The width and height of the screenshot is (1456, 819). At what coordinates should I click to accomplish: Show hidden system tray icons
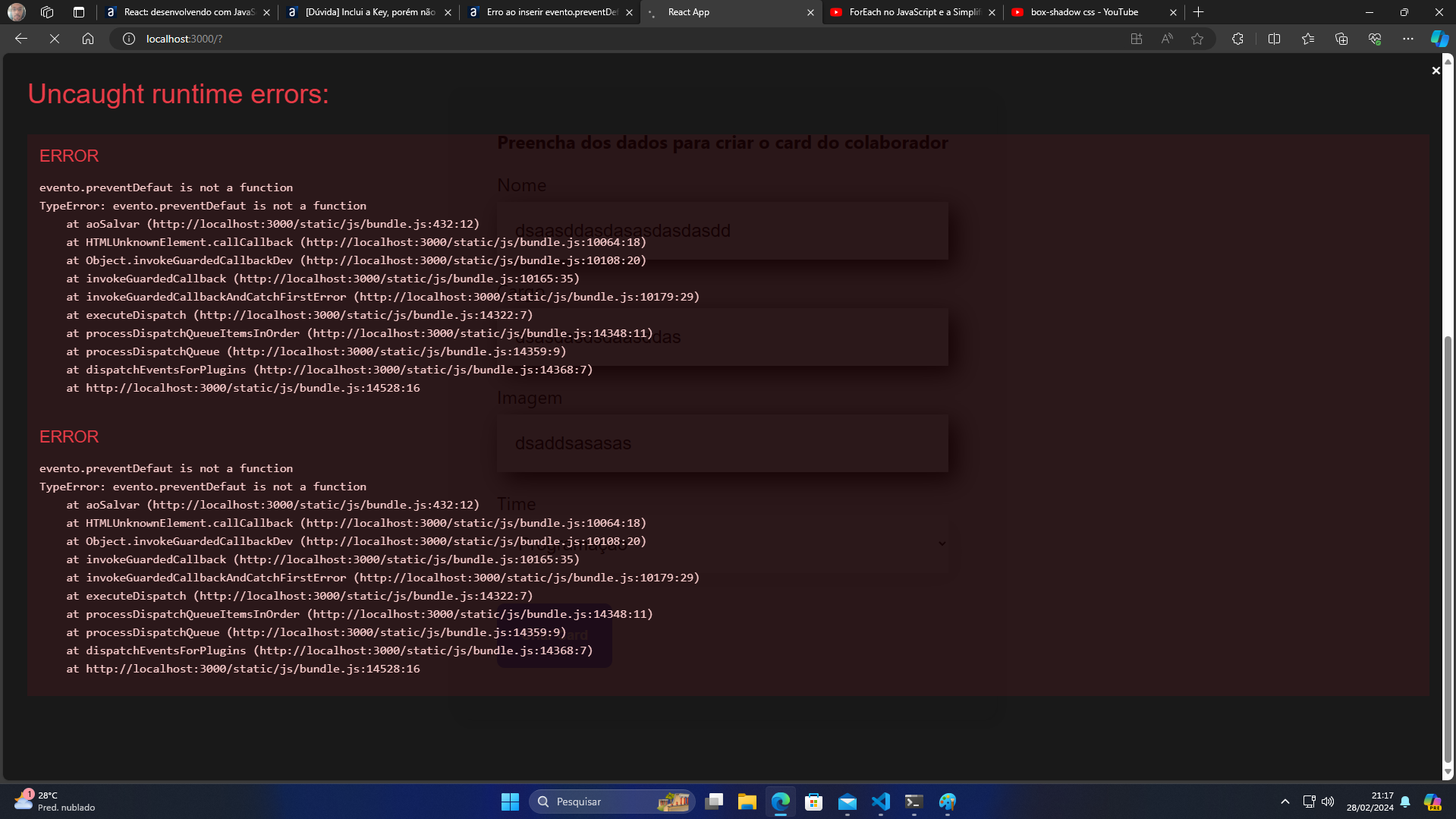pos(1285,802)
